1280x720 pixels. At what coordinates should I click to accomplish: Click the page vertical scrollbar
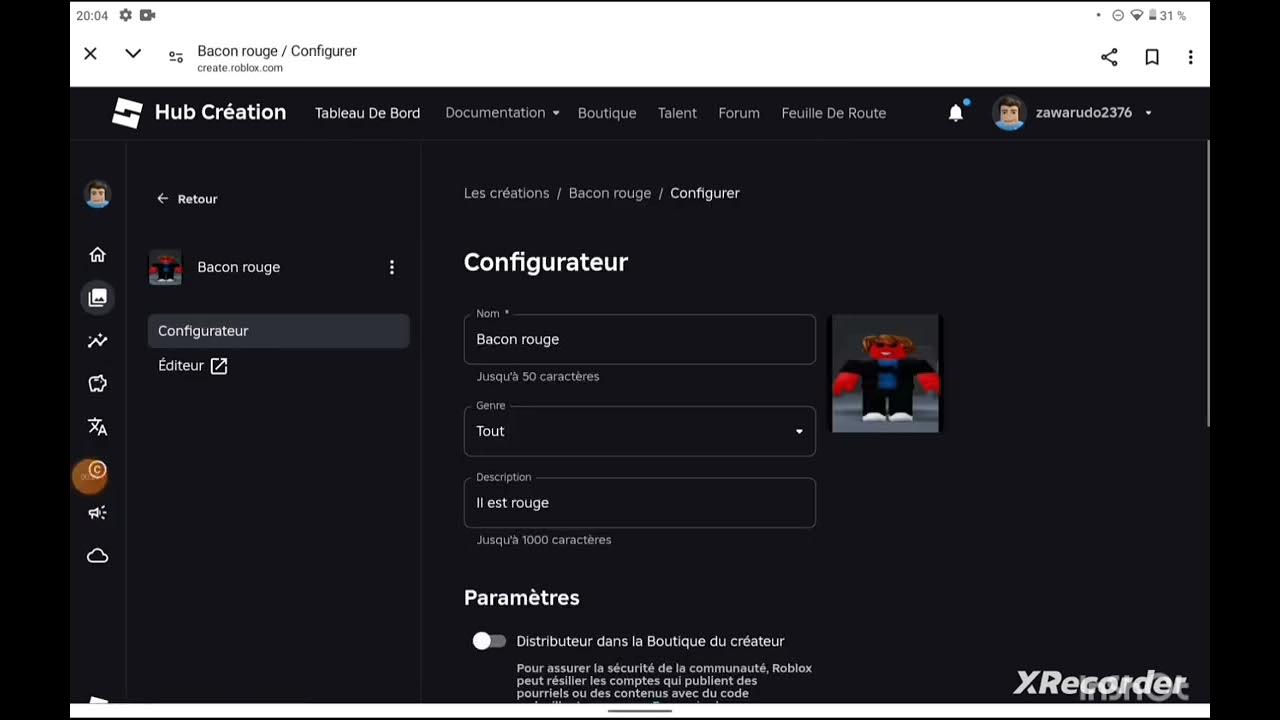pyautogui.click(x=1208, y=283)
